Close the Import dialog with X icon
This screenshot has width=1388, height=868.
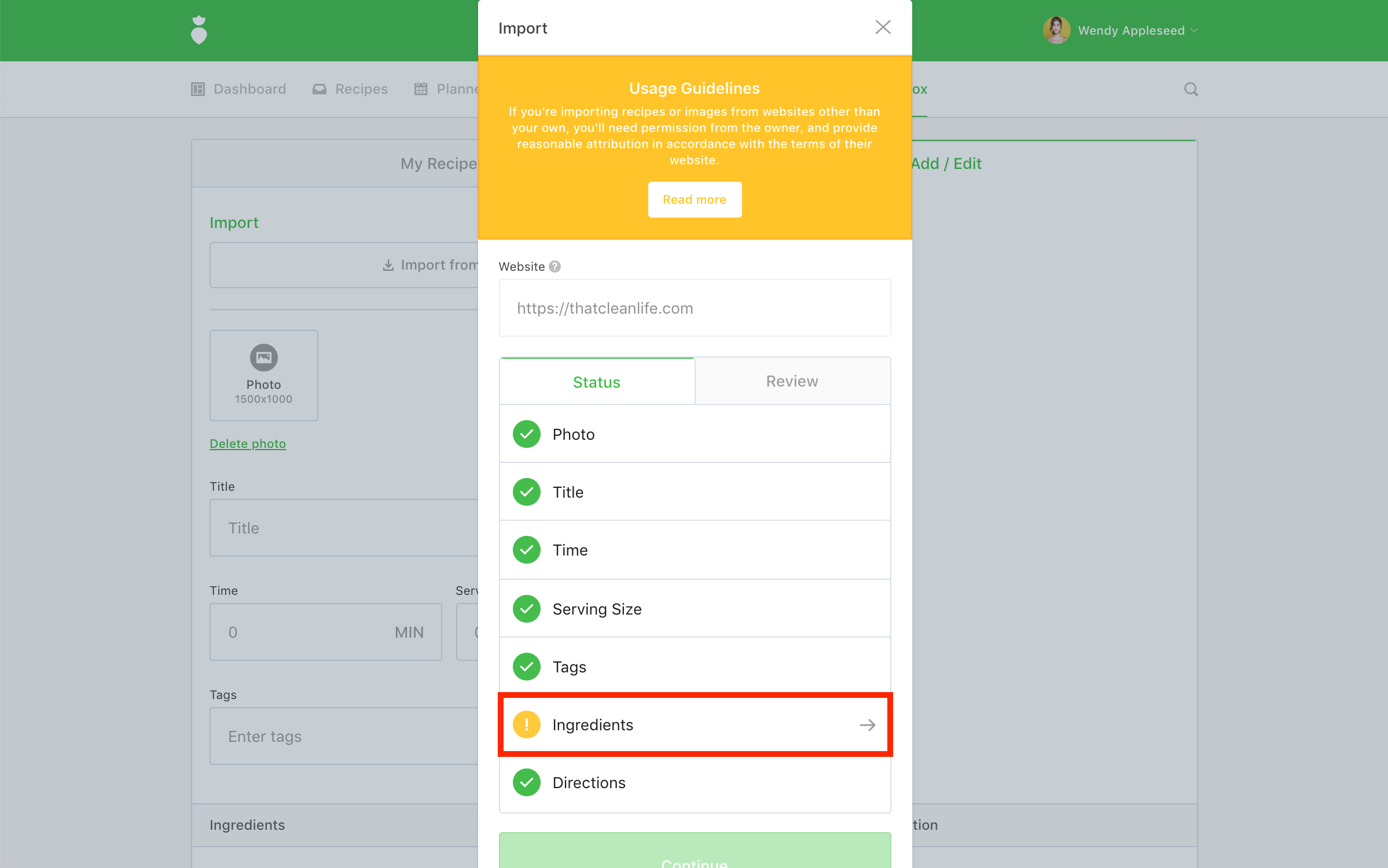point(882,27)
